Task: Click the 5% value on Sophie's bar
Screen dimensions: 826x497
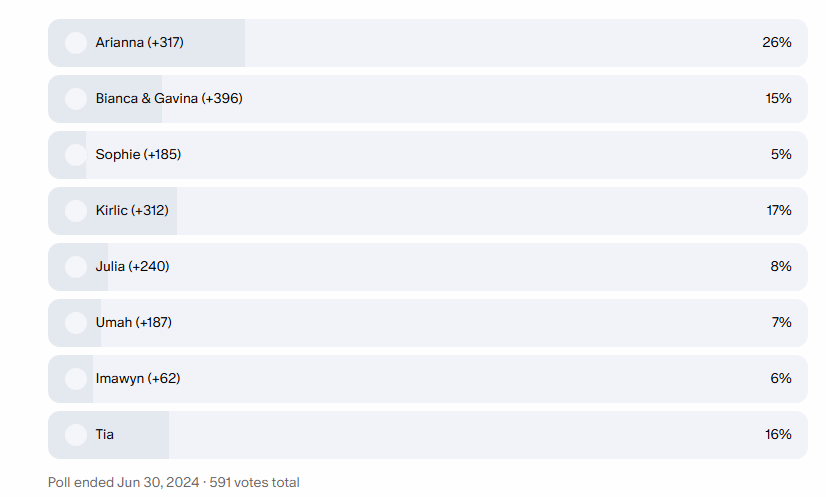Action: coord(780,155)
